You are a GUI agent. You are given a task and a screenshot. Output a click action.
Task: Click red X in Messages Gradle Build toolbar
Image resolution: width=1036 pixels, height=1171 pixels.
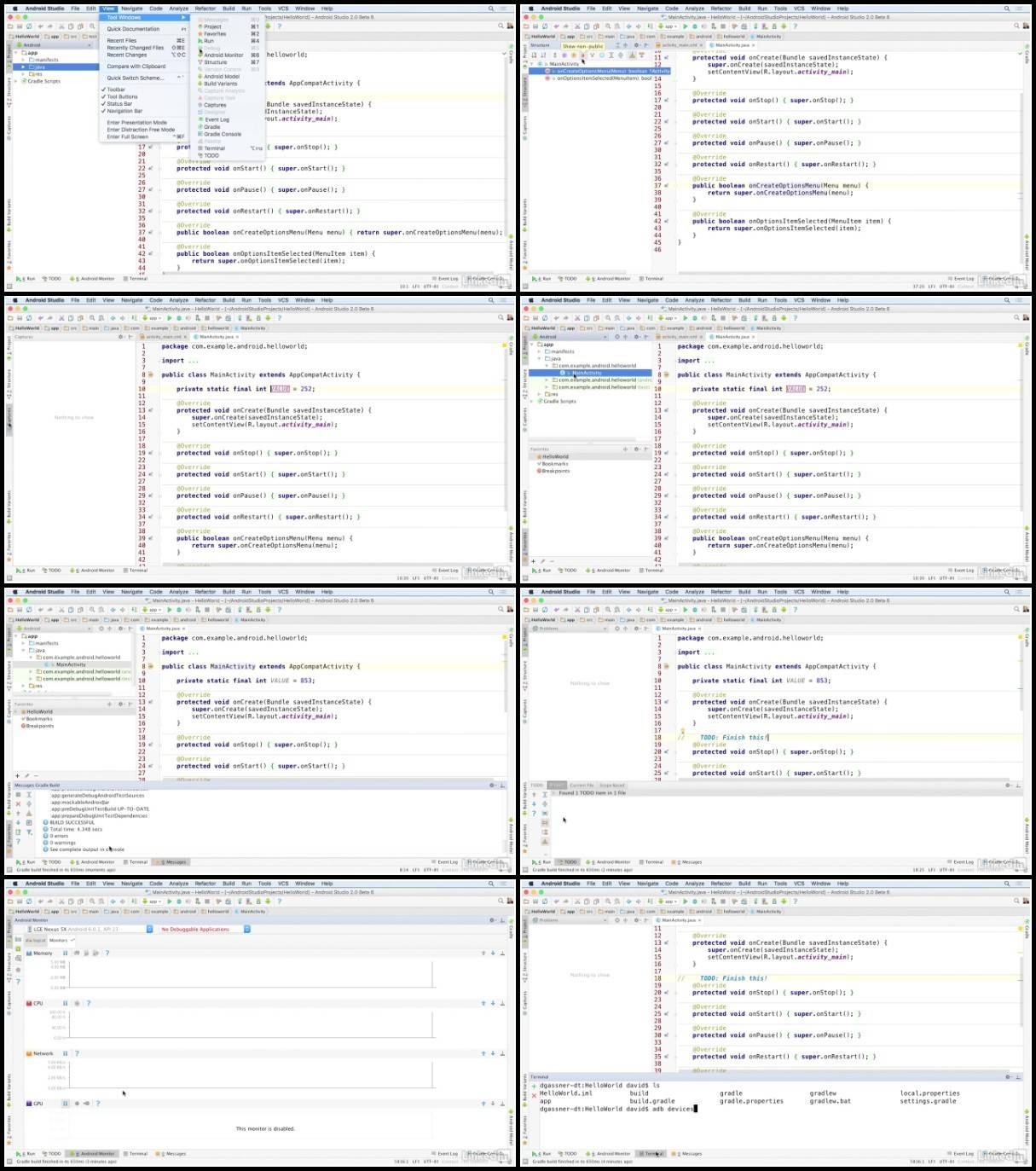point(18,804)
